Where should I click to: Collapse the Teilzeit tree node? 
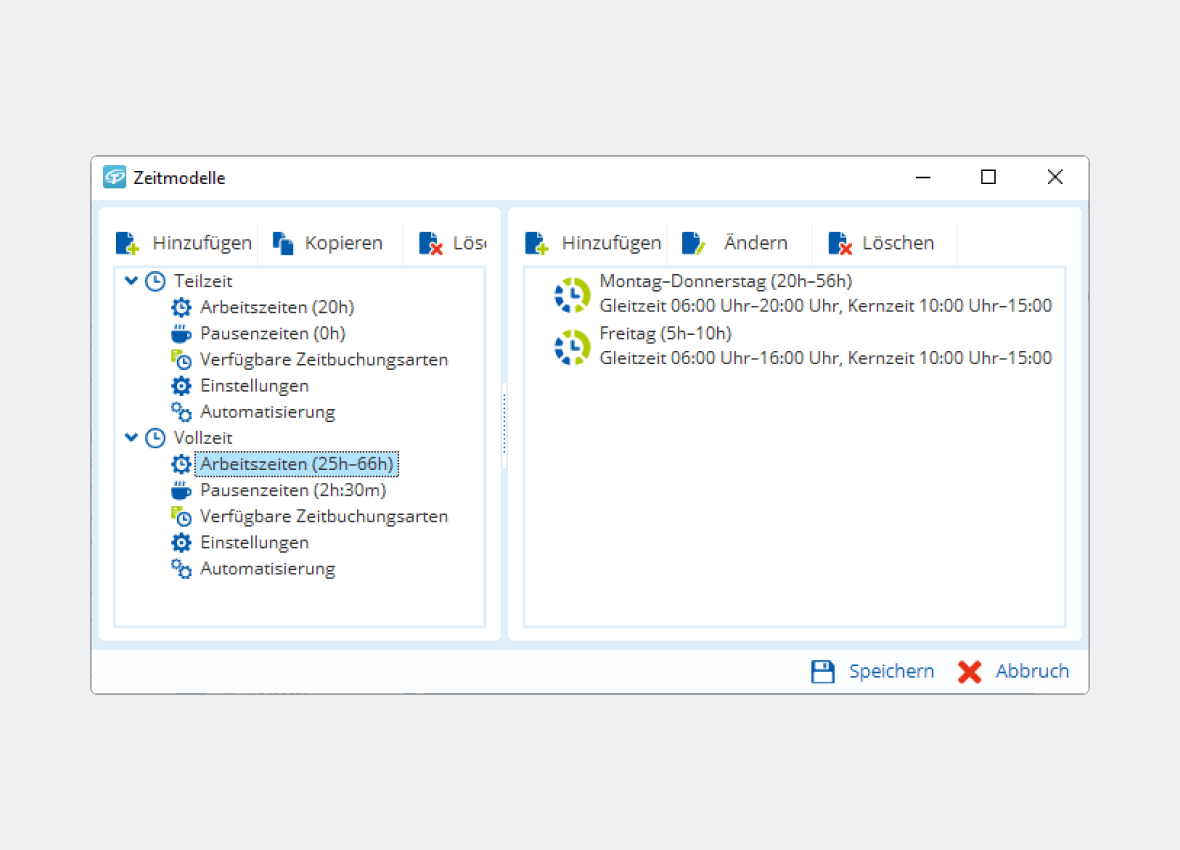coord(131,281)
